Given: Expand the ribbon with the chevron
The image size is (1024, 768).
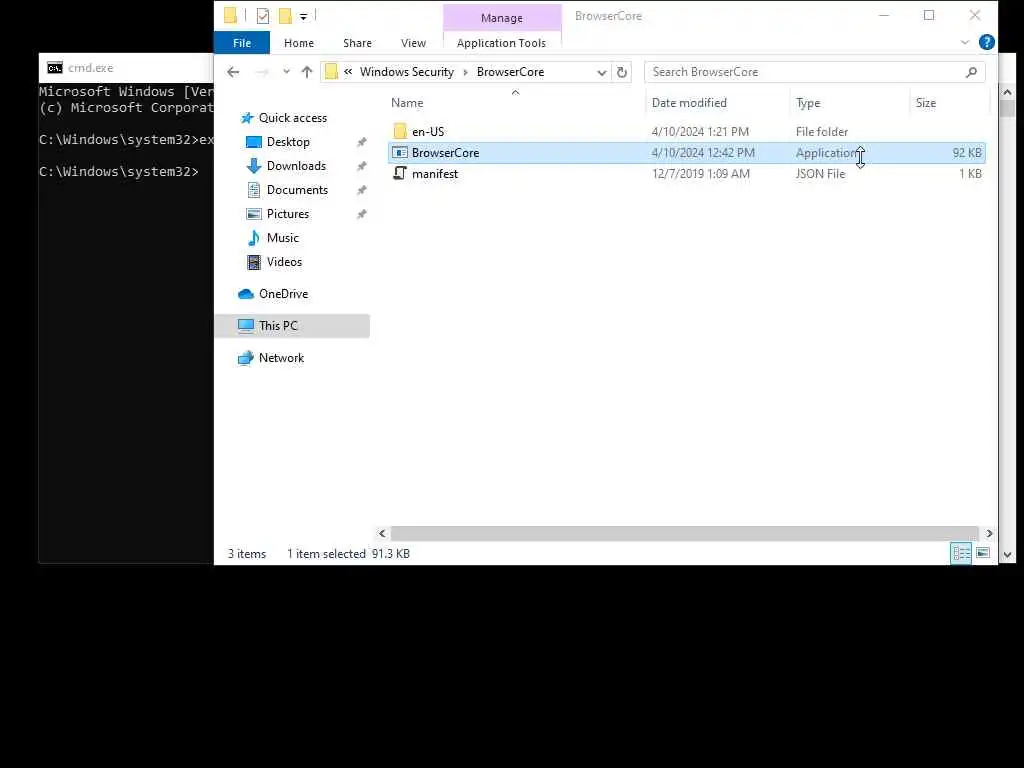Looking at the screenshot, I should tap(965, 42).
